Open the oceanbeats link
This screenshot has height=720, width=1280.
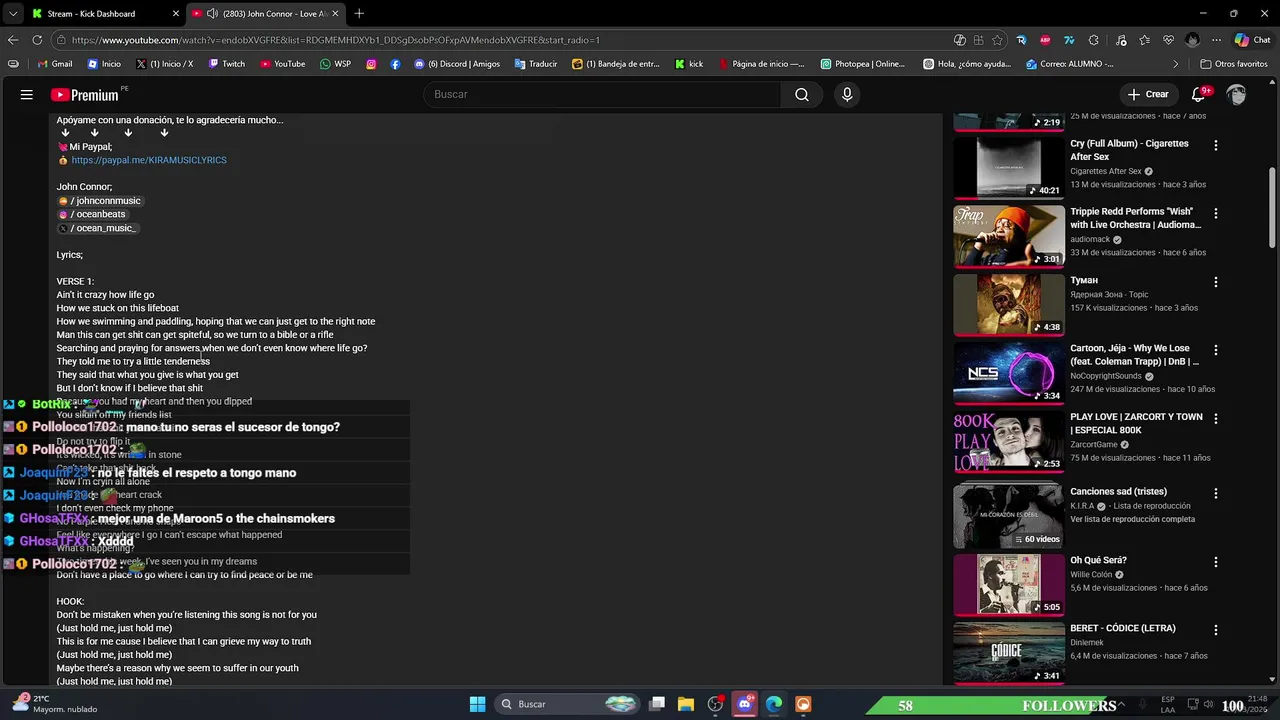93,214
